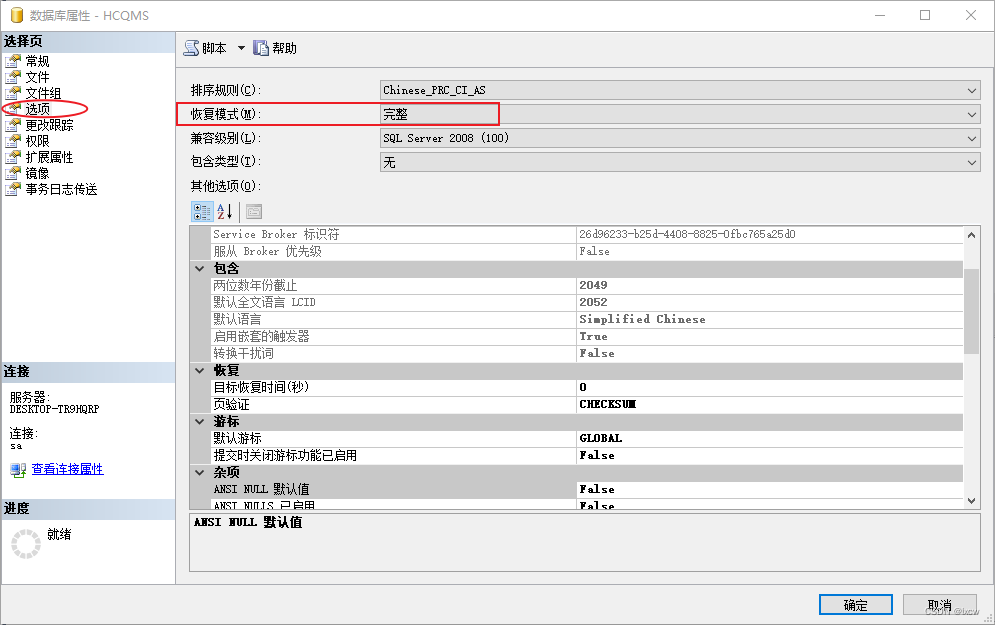The image size is (995, 625).
Task: Click the False value for ANSI NULL 默认值
Action: click(x=596, y=489)
